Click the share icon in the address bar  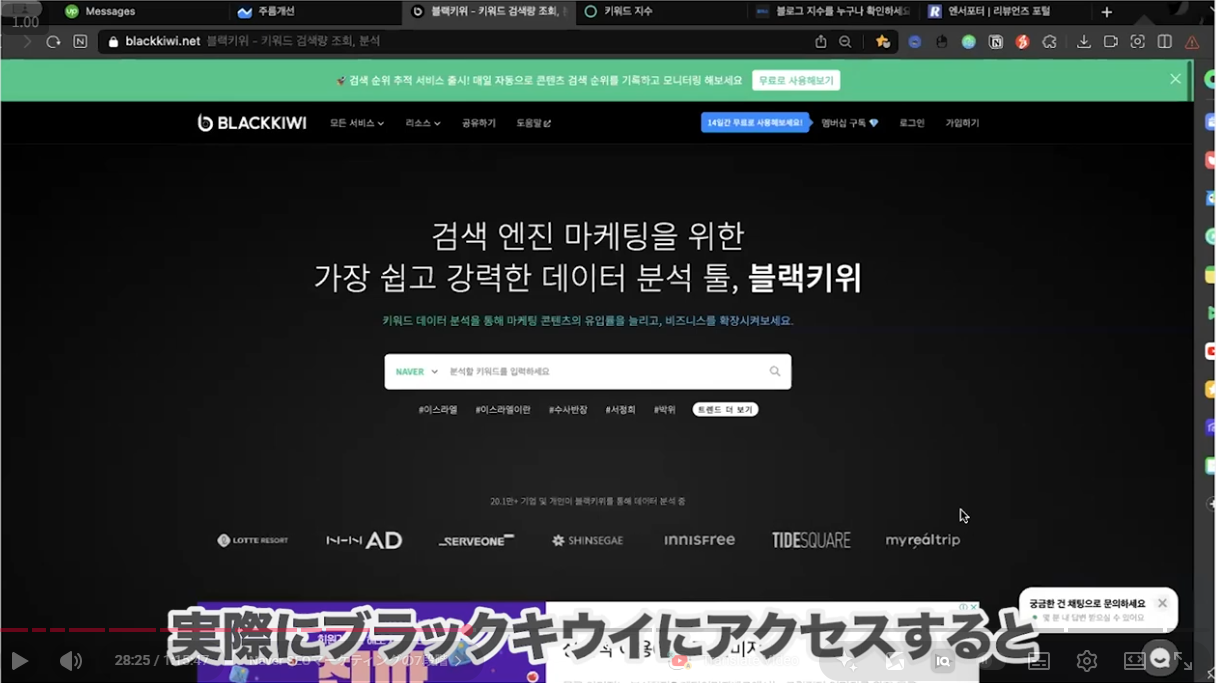pos(821,42)
